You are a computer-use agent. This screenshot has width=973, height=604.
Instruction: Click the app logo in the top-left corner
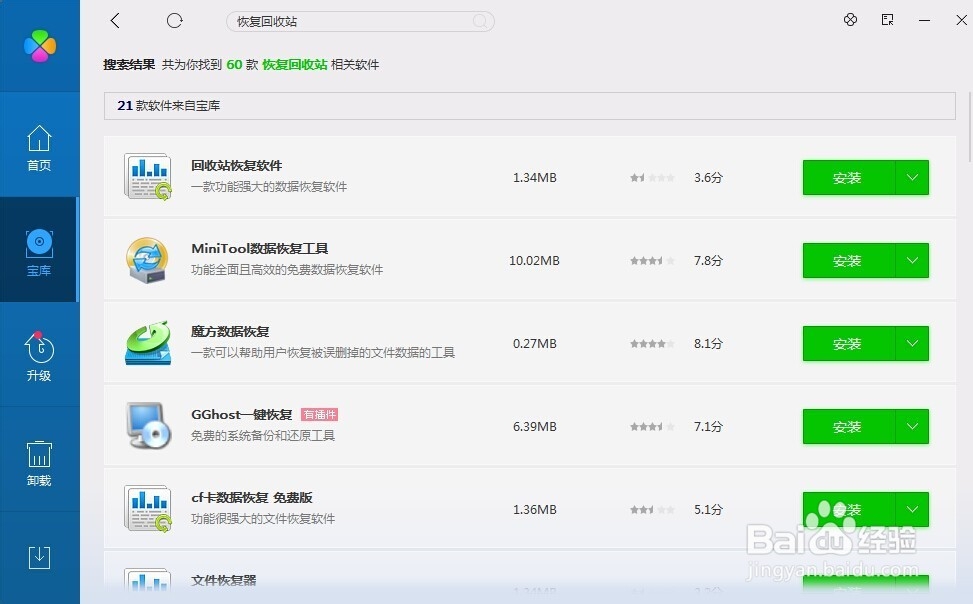coord(39,44)
